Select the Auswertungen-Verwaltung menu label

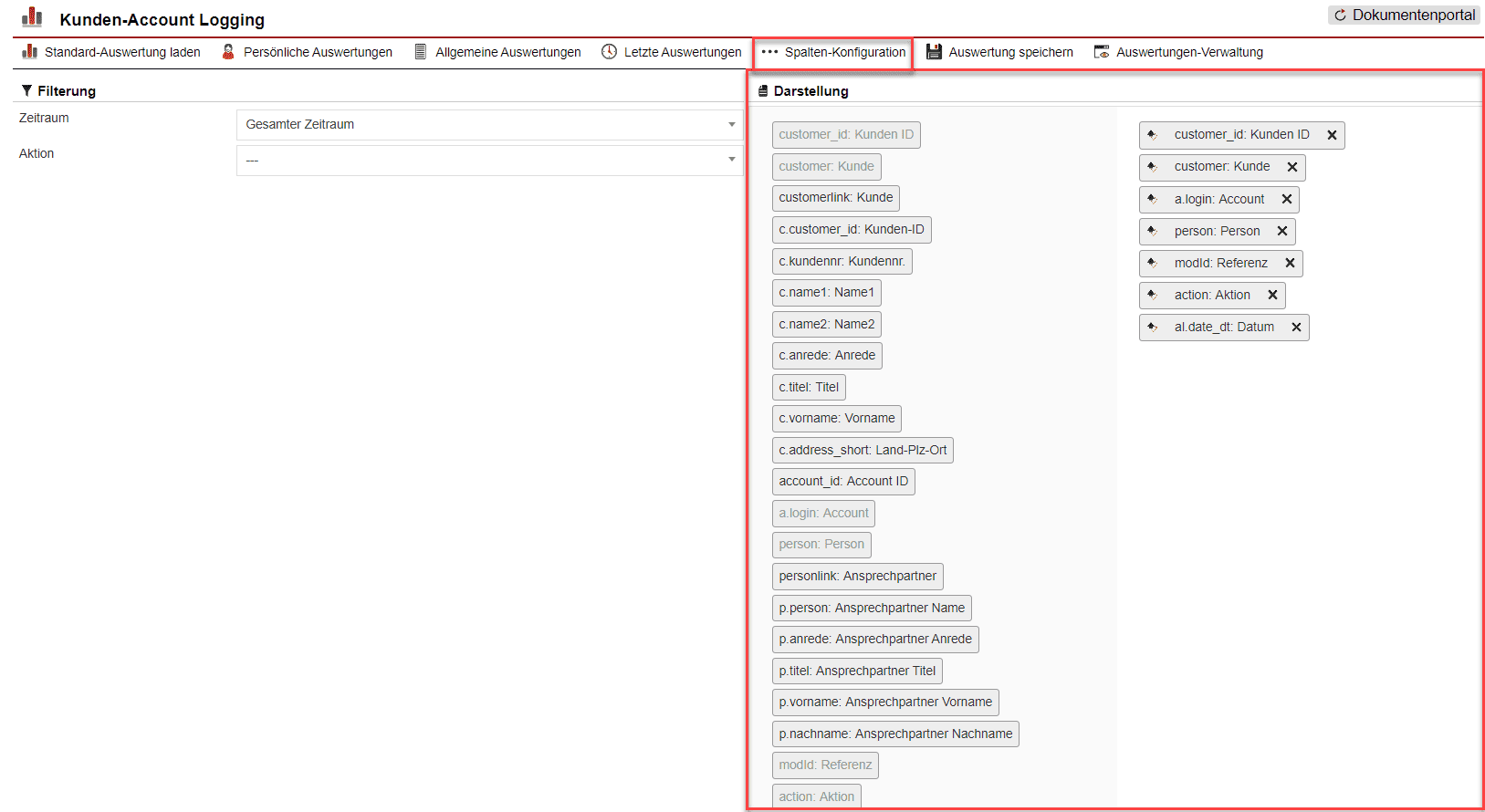coord(1189,52)
